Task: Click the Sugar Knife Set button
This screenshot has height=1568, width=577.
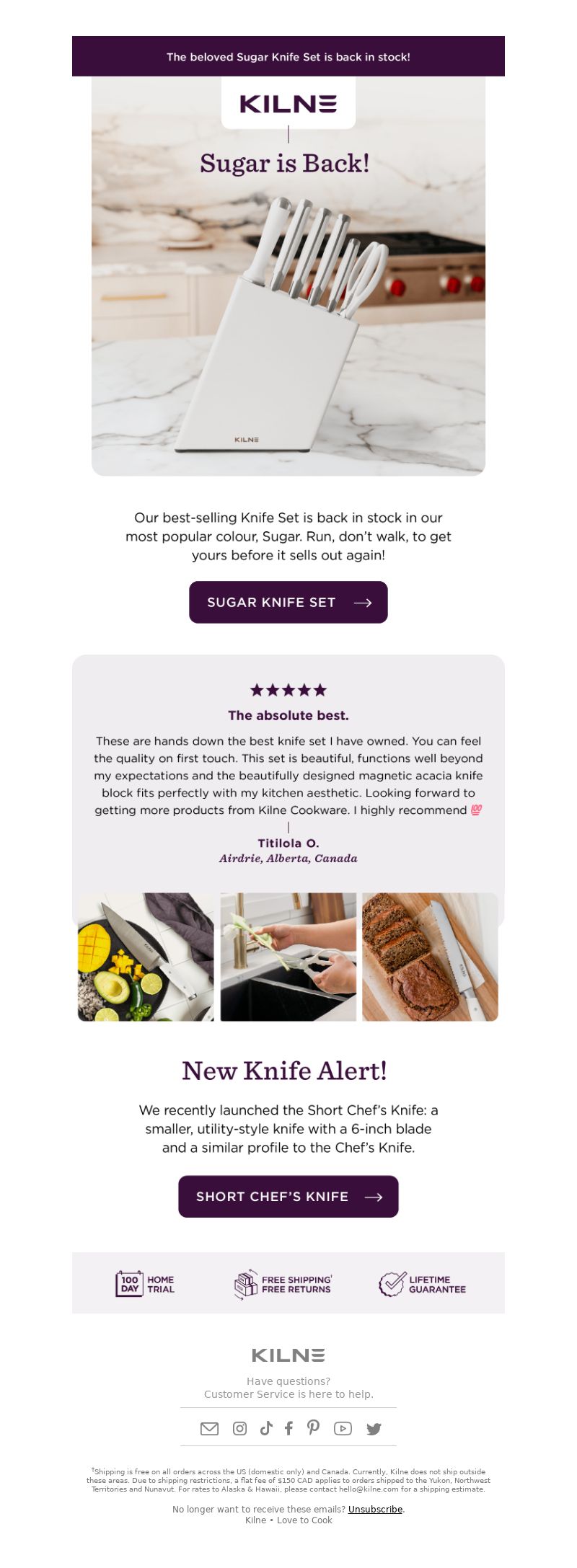Action: point(288,602)
